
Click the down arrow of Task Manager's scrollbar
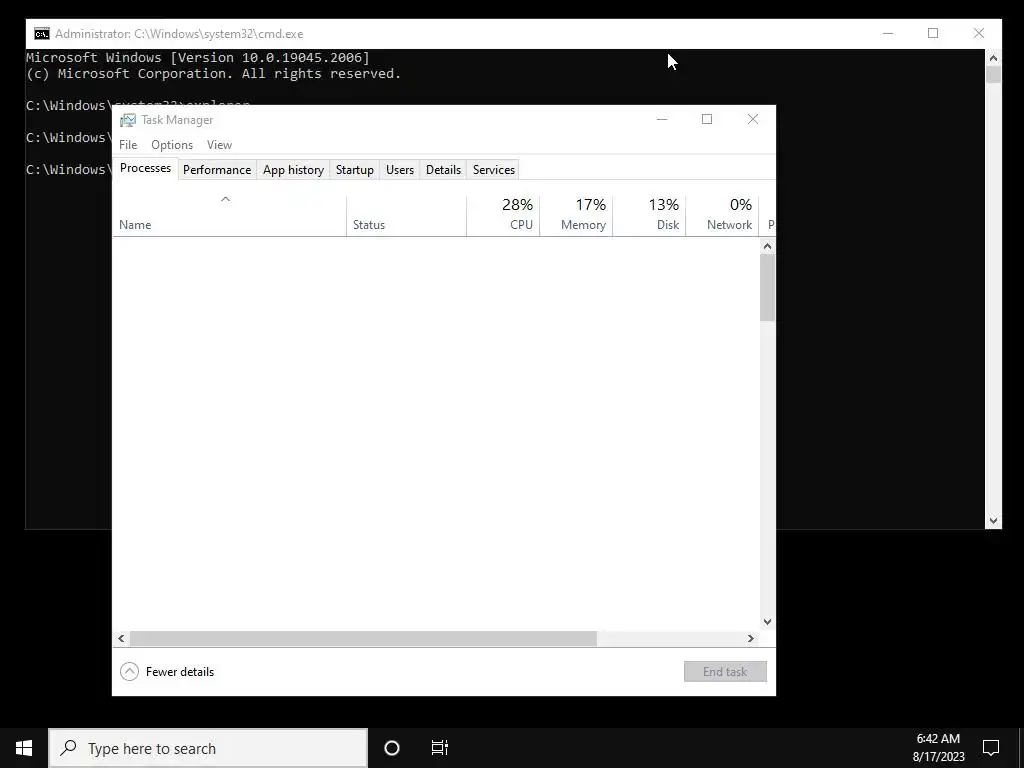point(767,622)
